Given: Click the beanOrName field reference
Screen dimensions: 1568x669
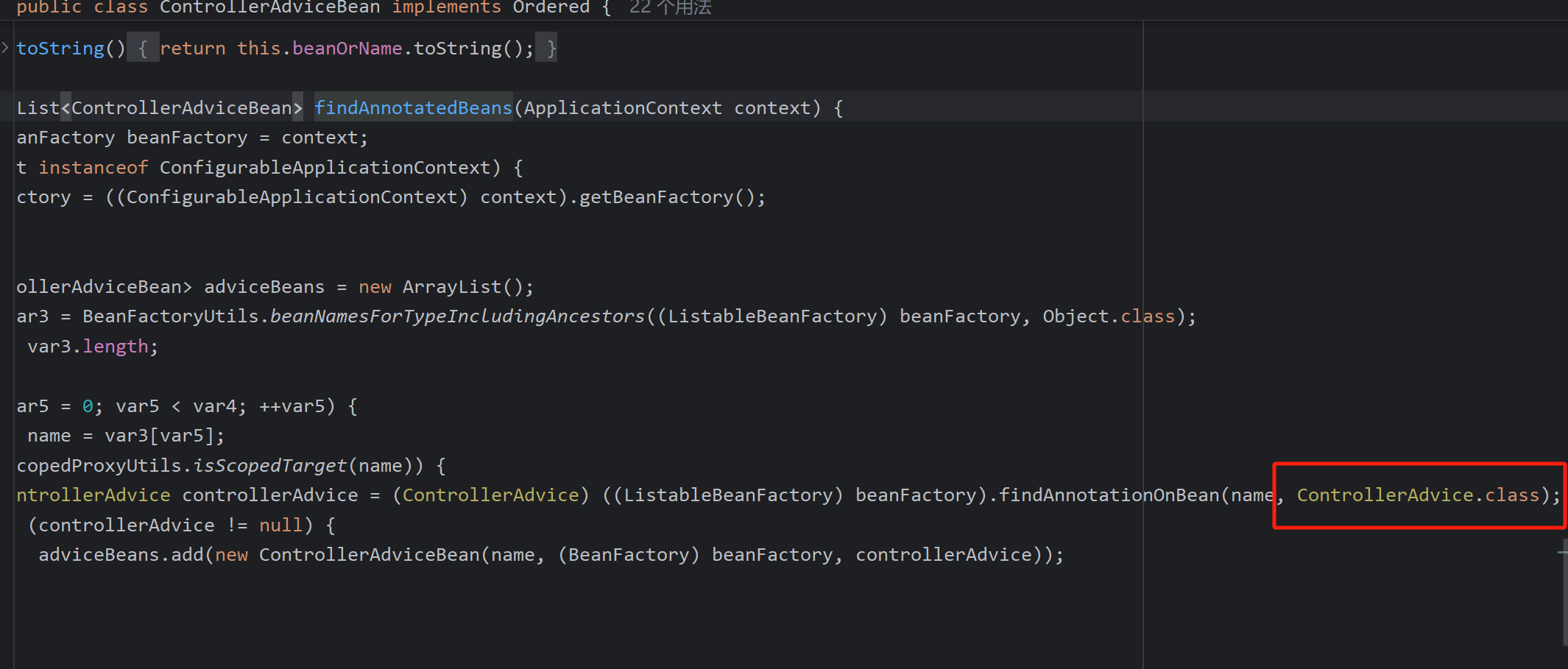Looking at the screenshot, I should point(347,49).
